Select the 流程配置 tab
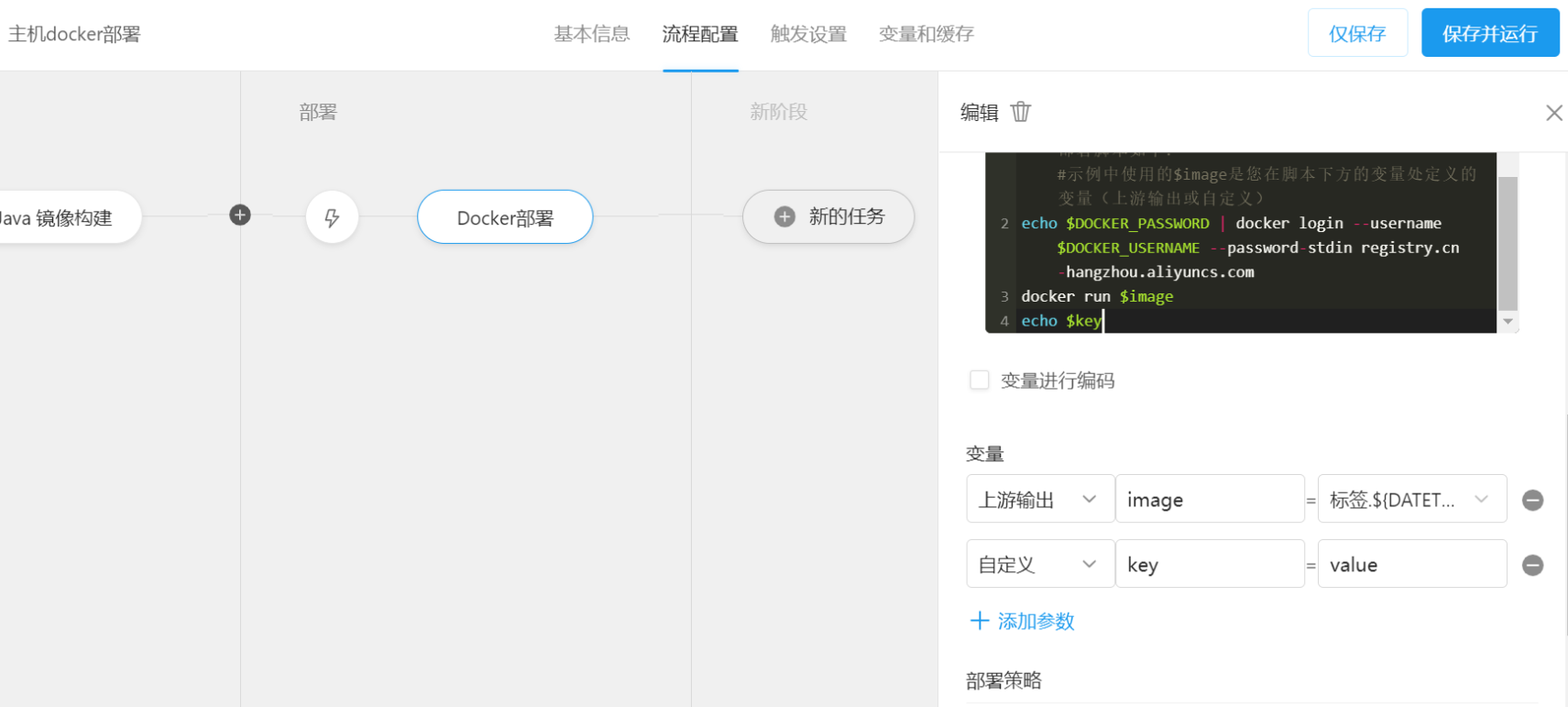1568x707 pixels. point(700,34)
